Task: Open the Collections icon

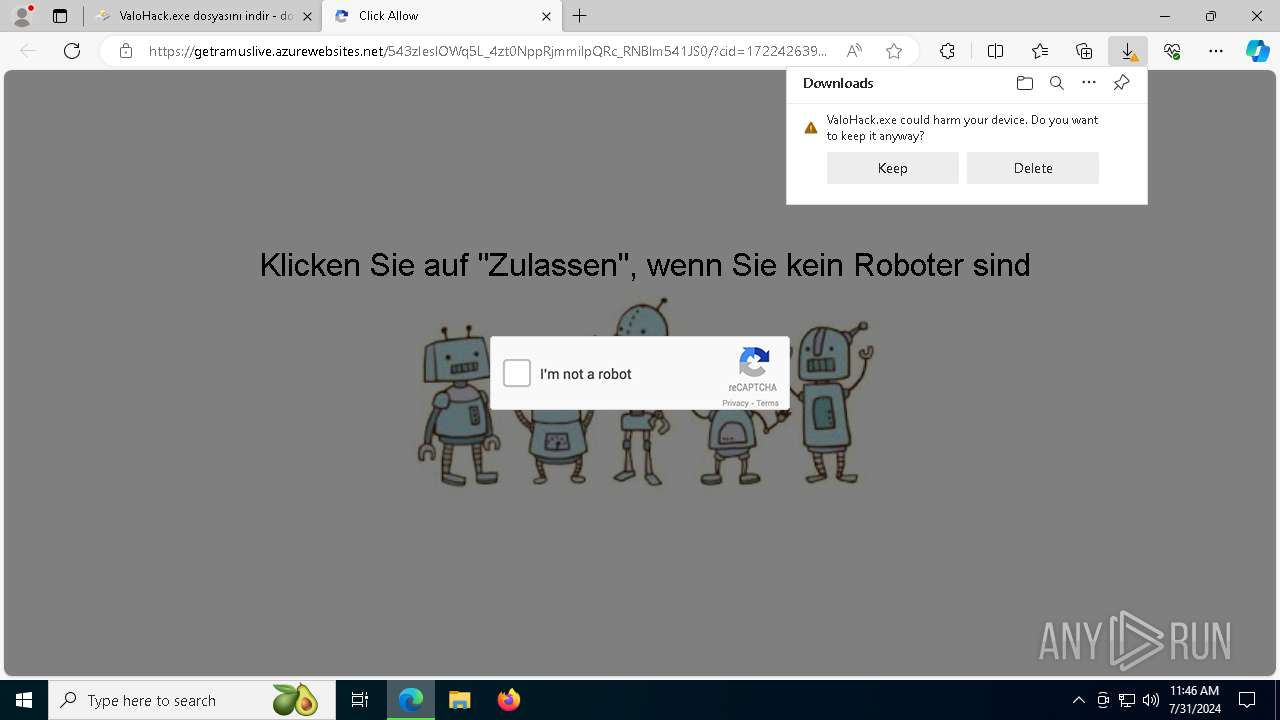Action: pyautogui.click(x=1084, y=51)
